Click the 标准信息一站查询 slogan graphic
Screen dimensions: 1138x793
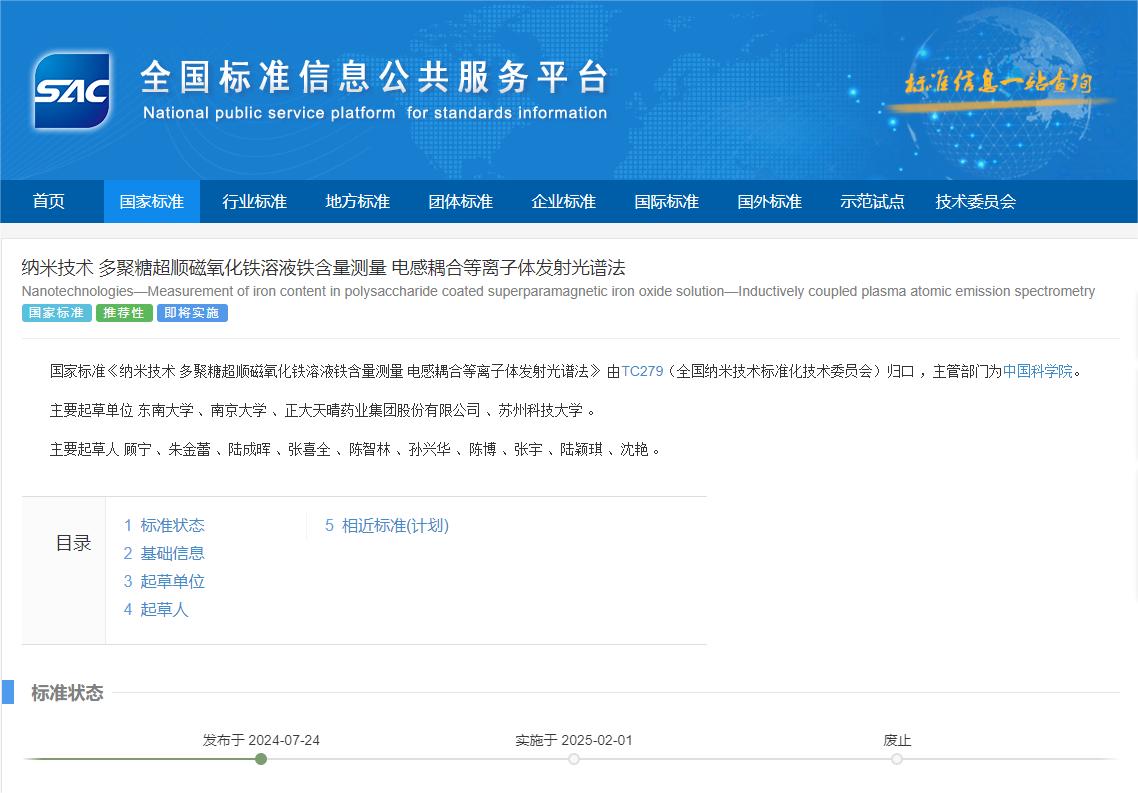pos(996,83)
